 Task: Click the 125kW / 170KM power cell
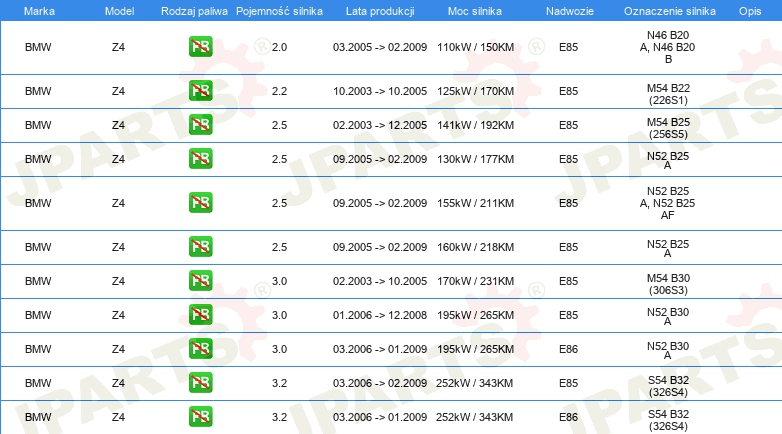click(x=475, y=91)
